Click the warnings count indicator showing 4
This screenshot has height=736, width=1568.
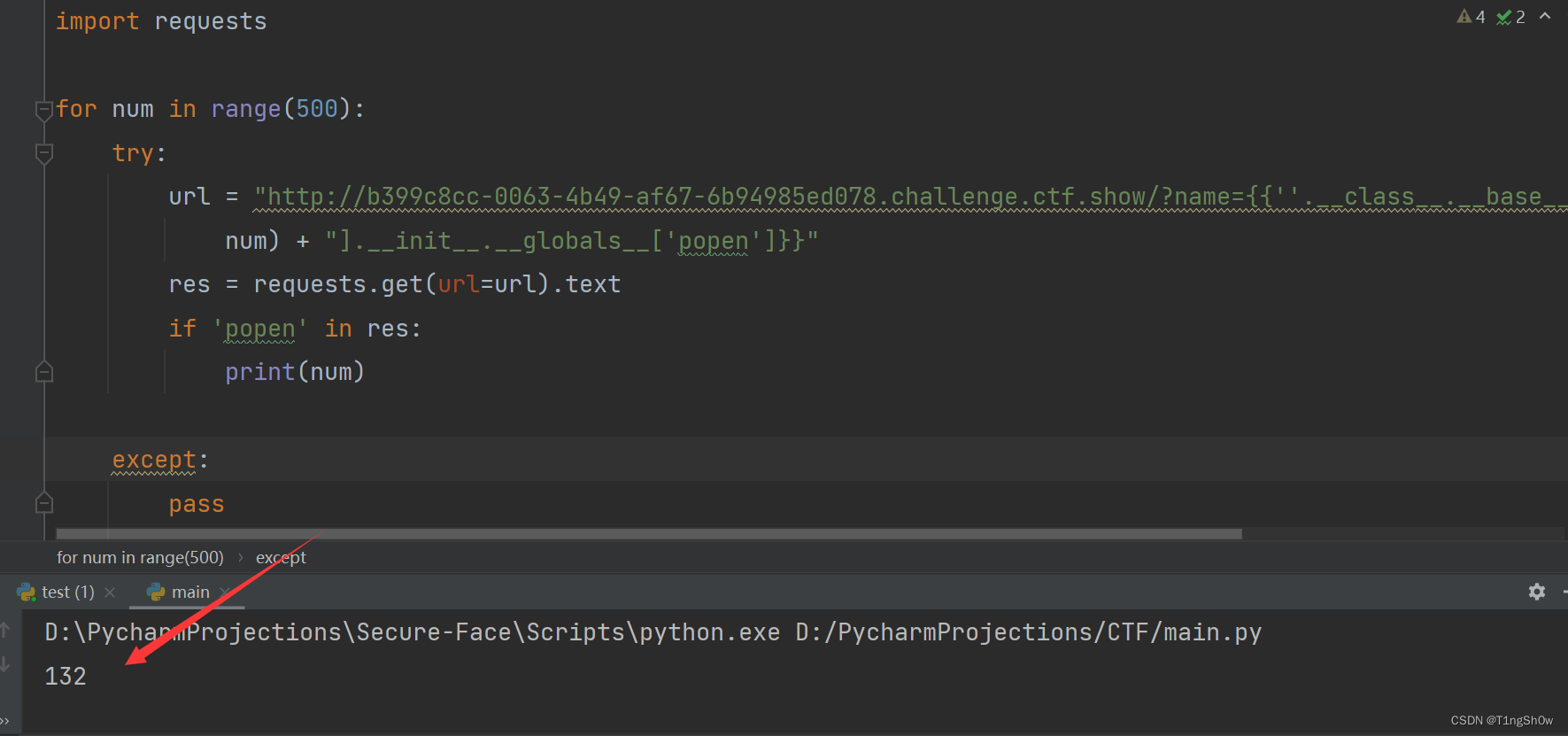[x=1471, y=17]
